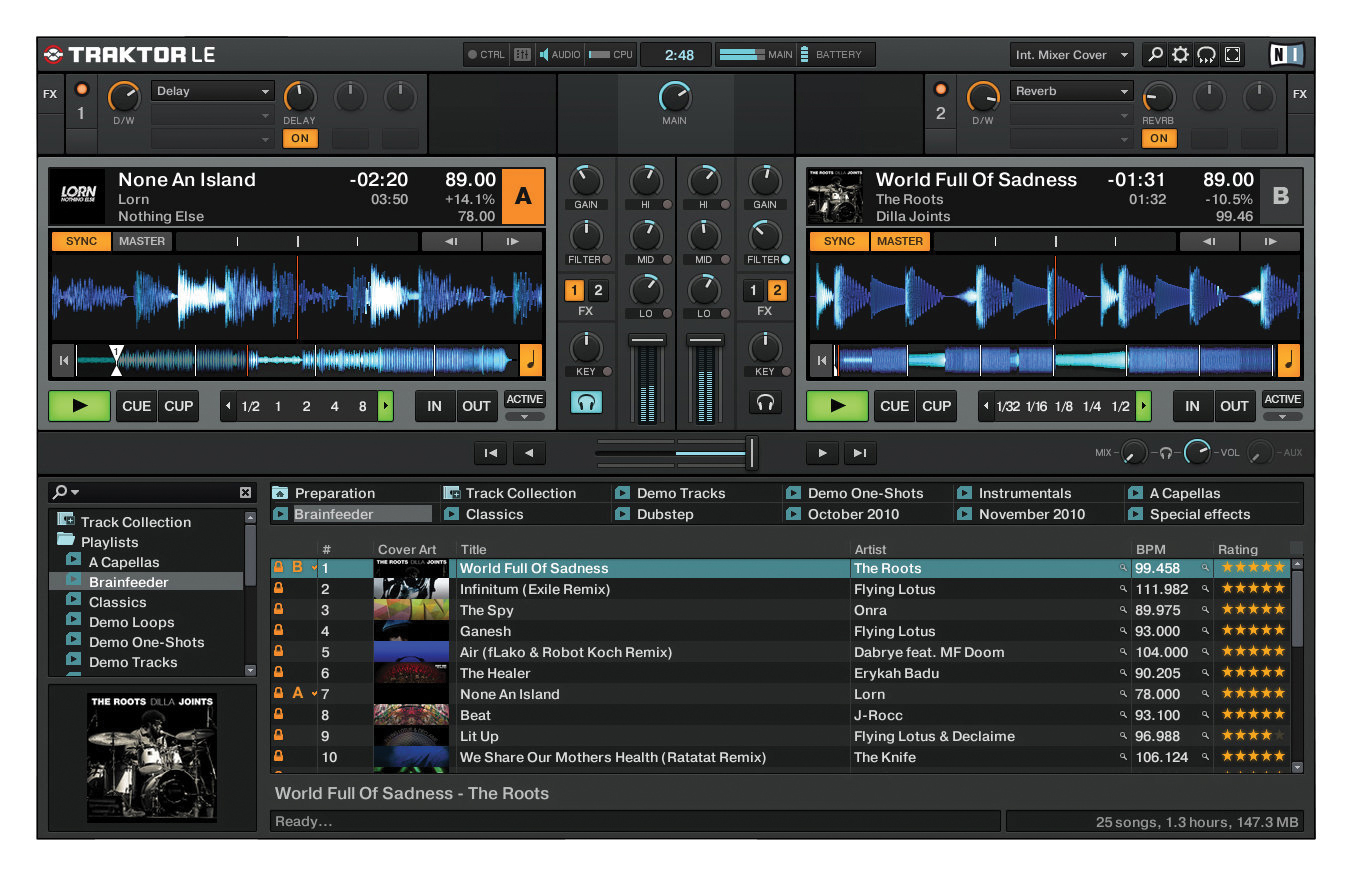Screen dimensions: 1352x876
Task: Toggle MASTER on Deck A
Action: [142, 241]
